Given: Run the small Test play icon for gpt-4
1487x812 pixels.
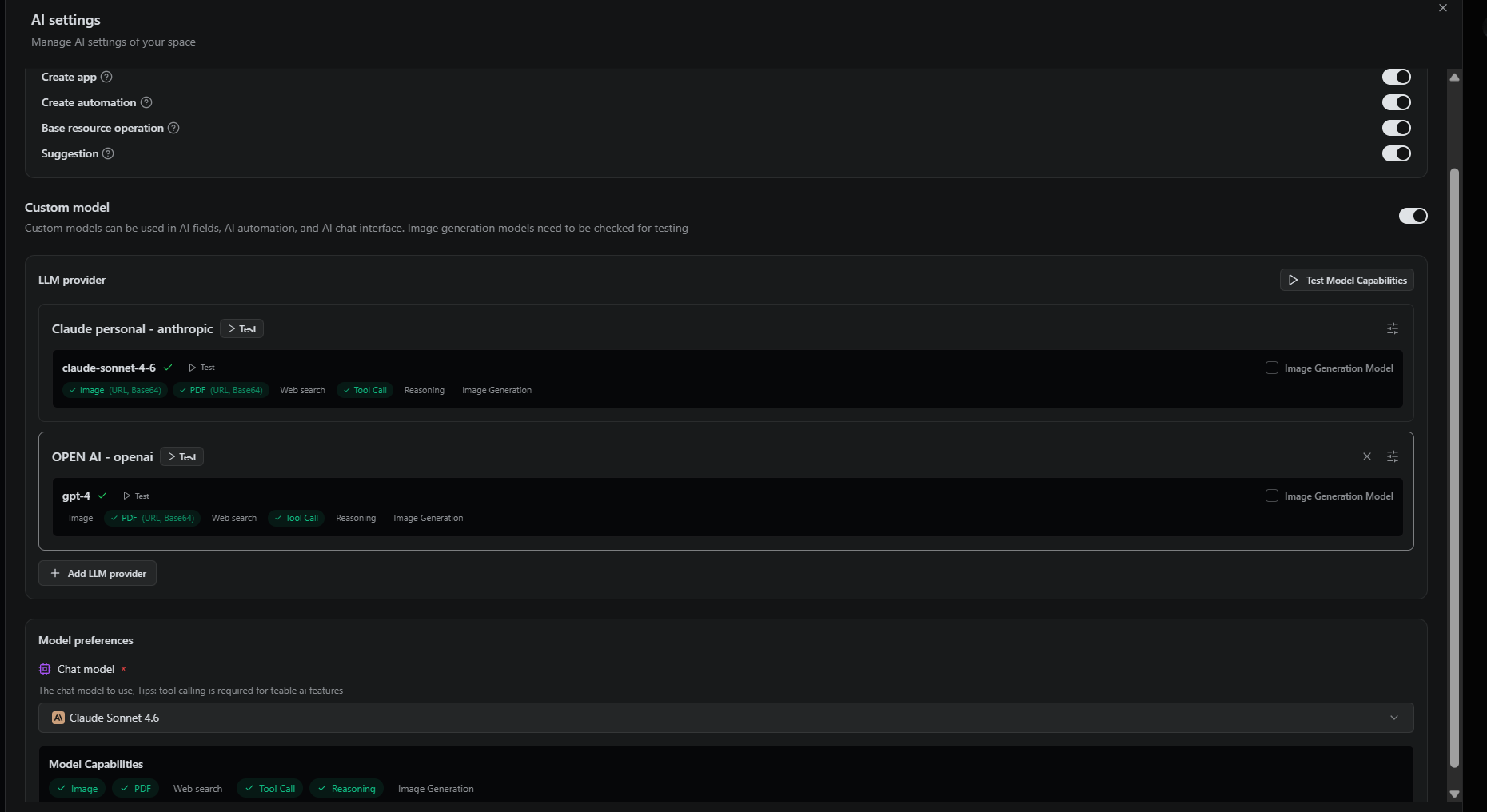Looking at the screenshot, I should [136, 496].
